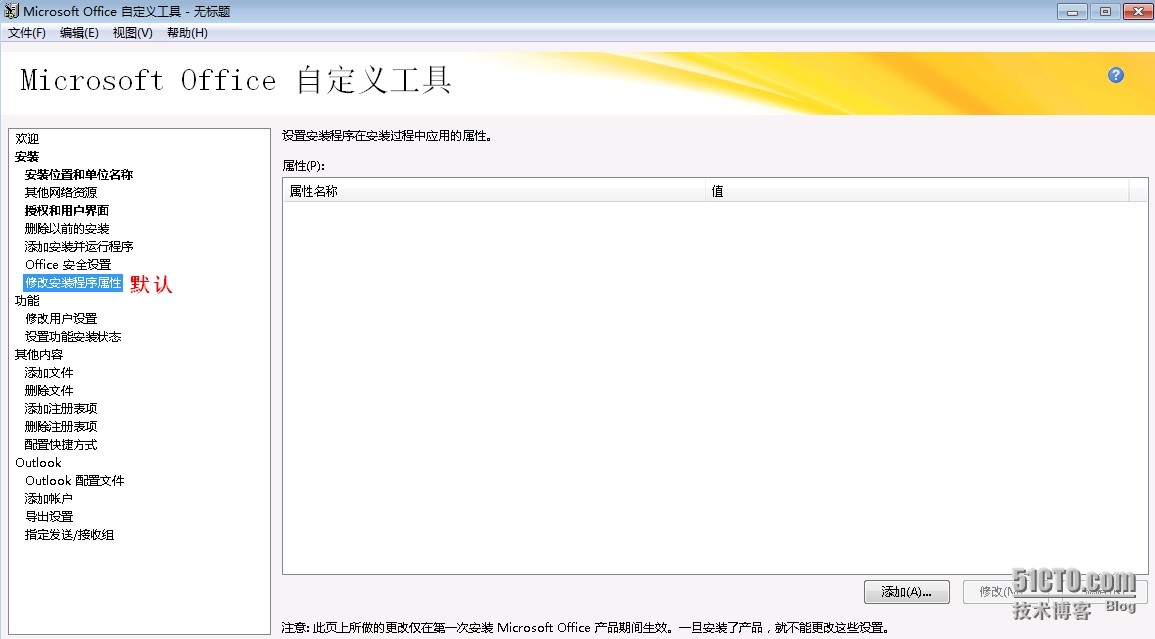Open 设置功能安装状态 page

point(73,337)
